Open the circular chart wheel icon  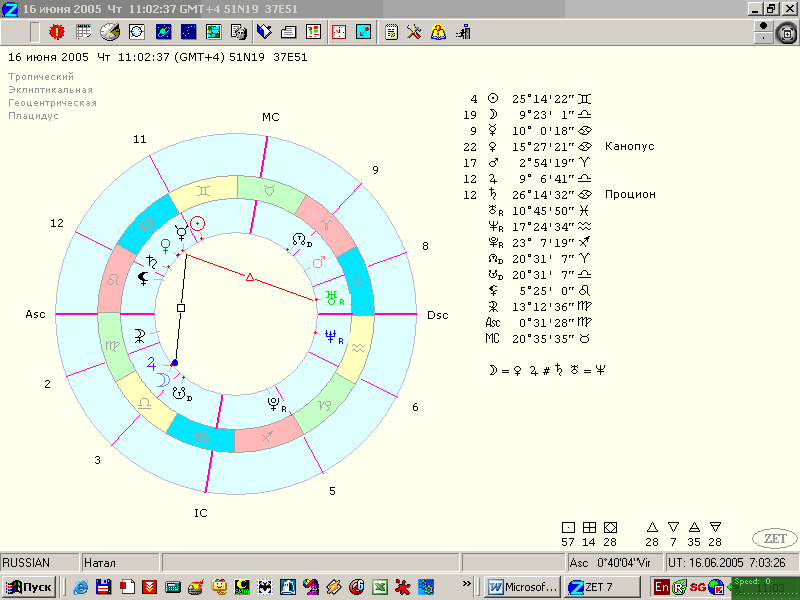tap(137, 32)
